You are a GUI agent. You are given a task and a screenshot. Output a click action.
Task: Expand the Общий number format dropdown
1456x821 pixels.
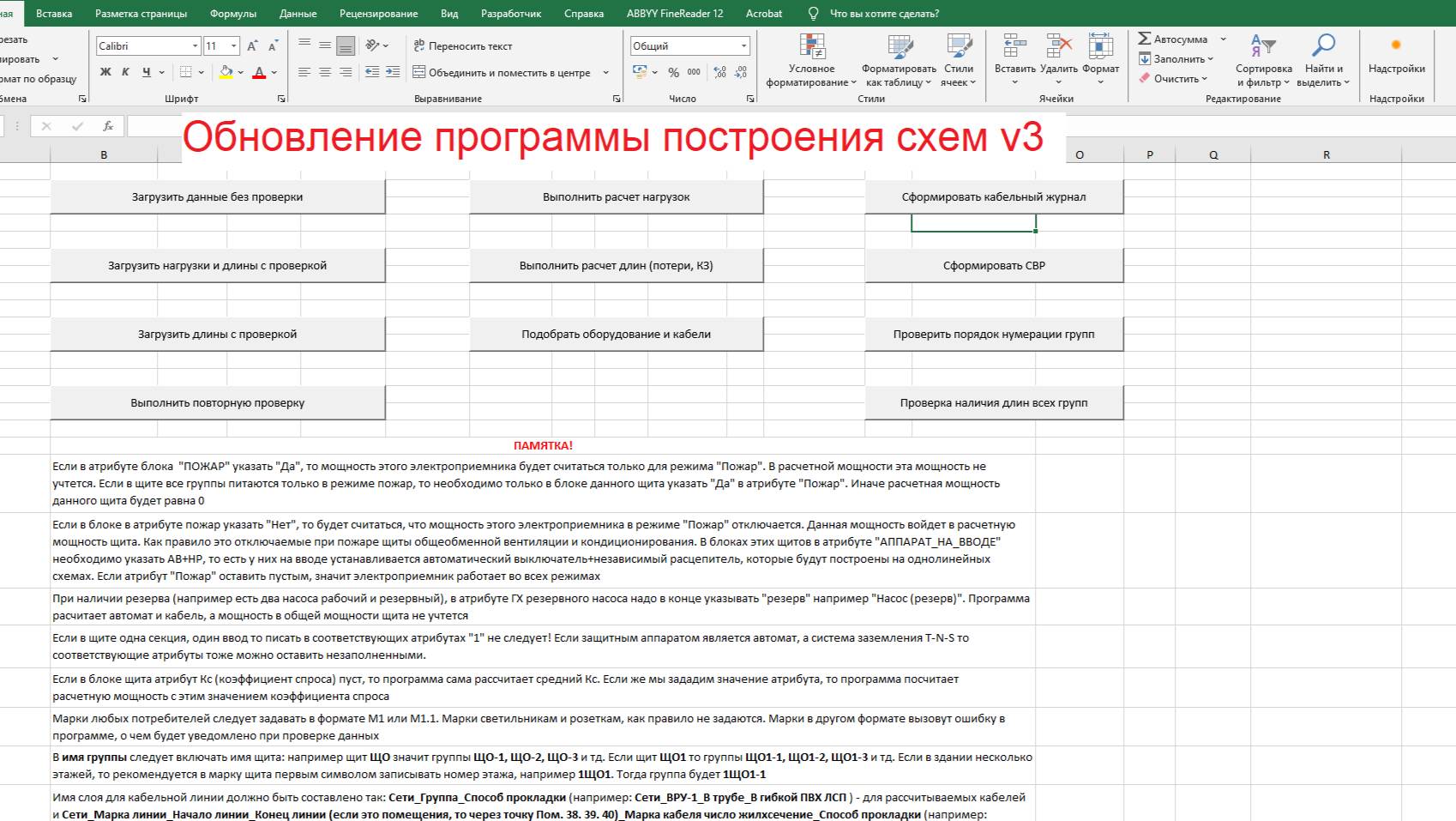743,45
